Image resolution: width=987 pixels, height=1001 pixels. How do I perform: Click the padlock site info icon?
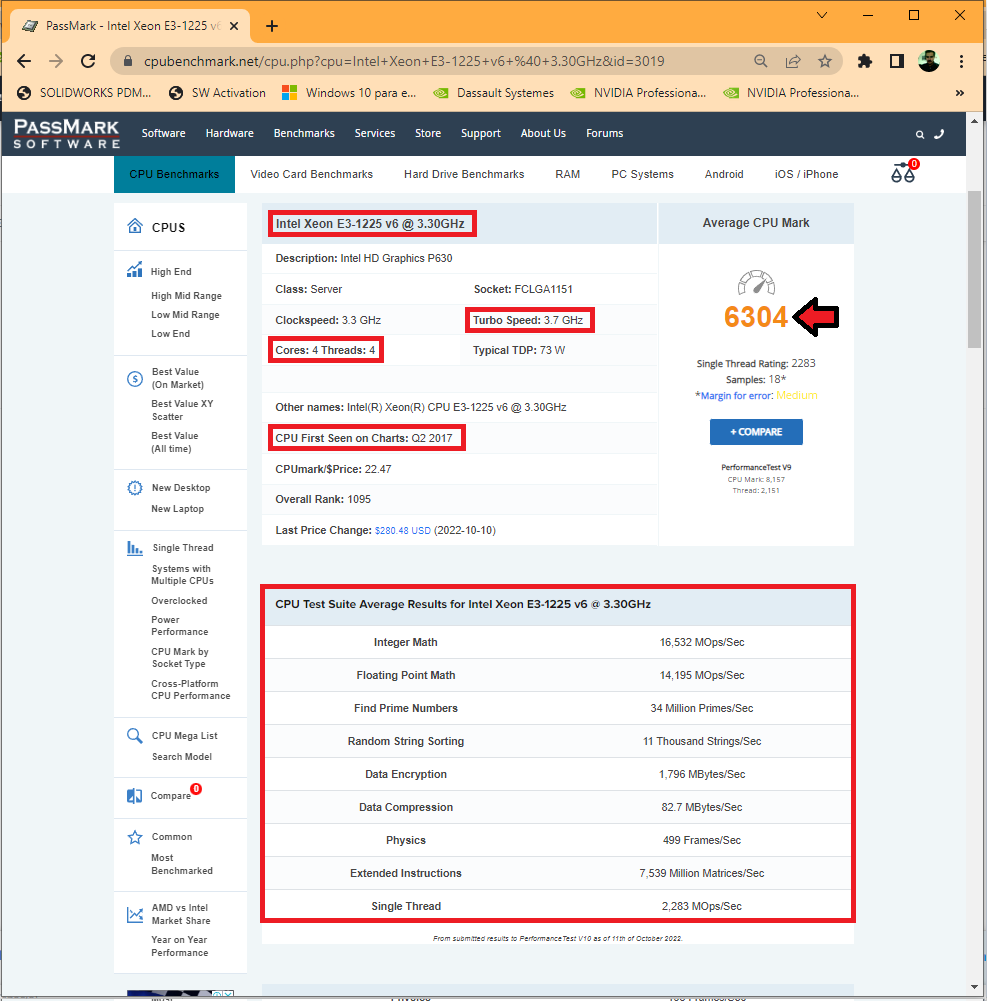pyautogui.click(x=128, y=61)
